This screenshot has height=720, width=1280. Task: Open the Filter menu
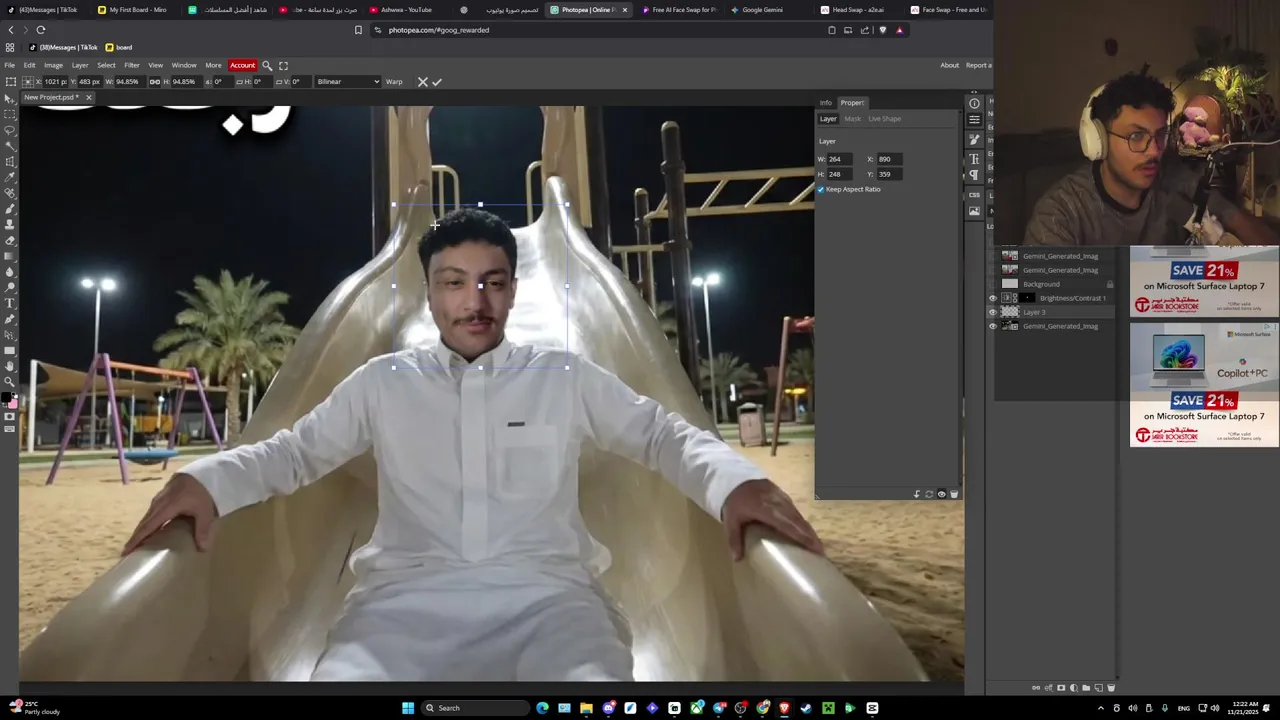[132, 65]
